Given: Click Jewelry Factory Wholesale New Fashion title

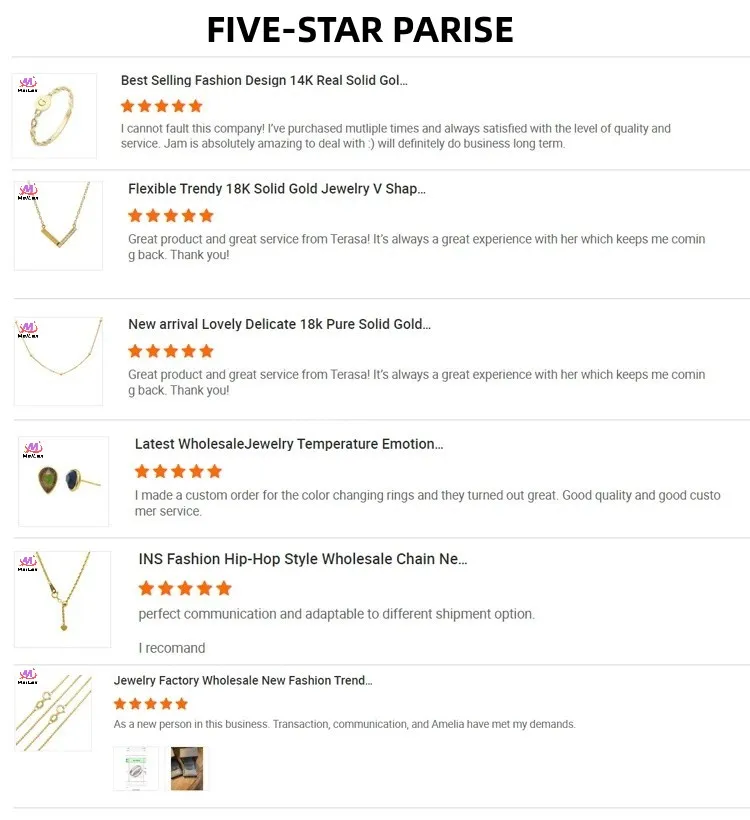Looking at the screenshot, I should (243, 680).
